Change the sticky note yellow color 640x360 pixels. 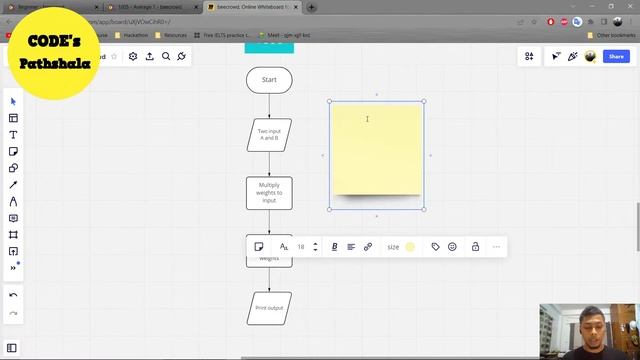point(410,247)
